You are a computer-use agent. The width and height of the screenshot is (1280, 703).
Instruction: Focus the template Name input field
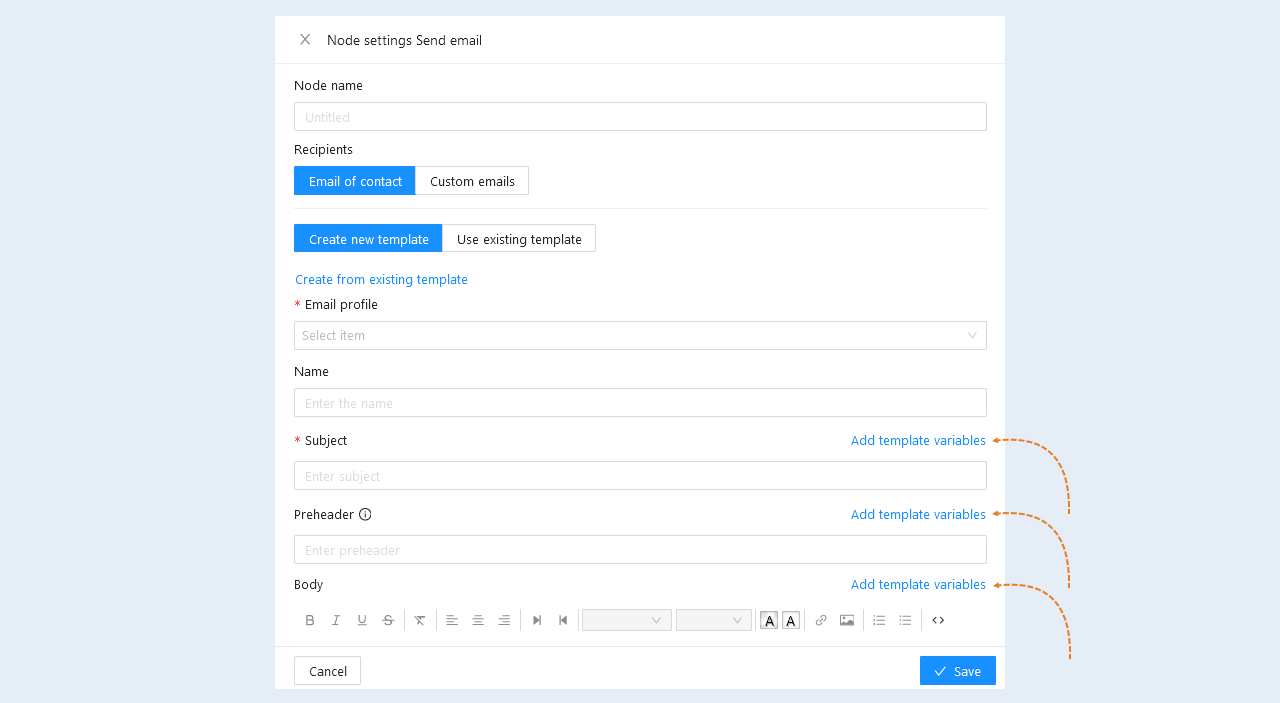point(640,402)
